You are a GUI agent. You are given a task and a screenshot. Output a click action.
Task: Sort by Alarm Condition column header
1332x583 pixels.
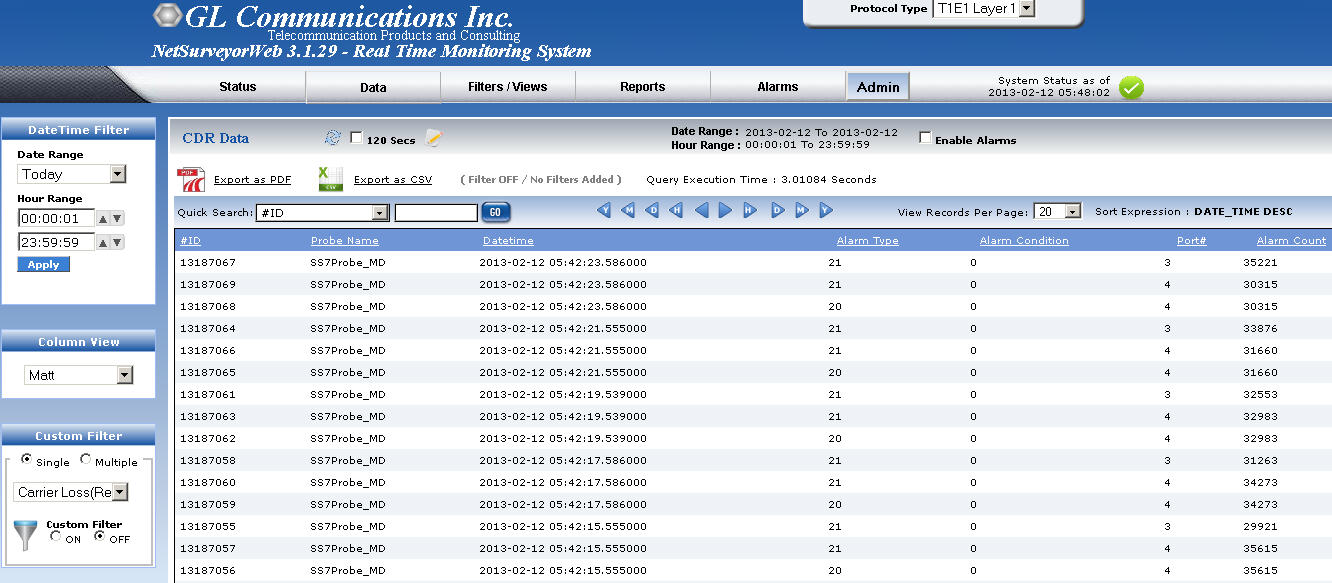(x=1024, y=241)
